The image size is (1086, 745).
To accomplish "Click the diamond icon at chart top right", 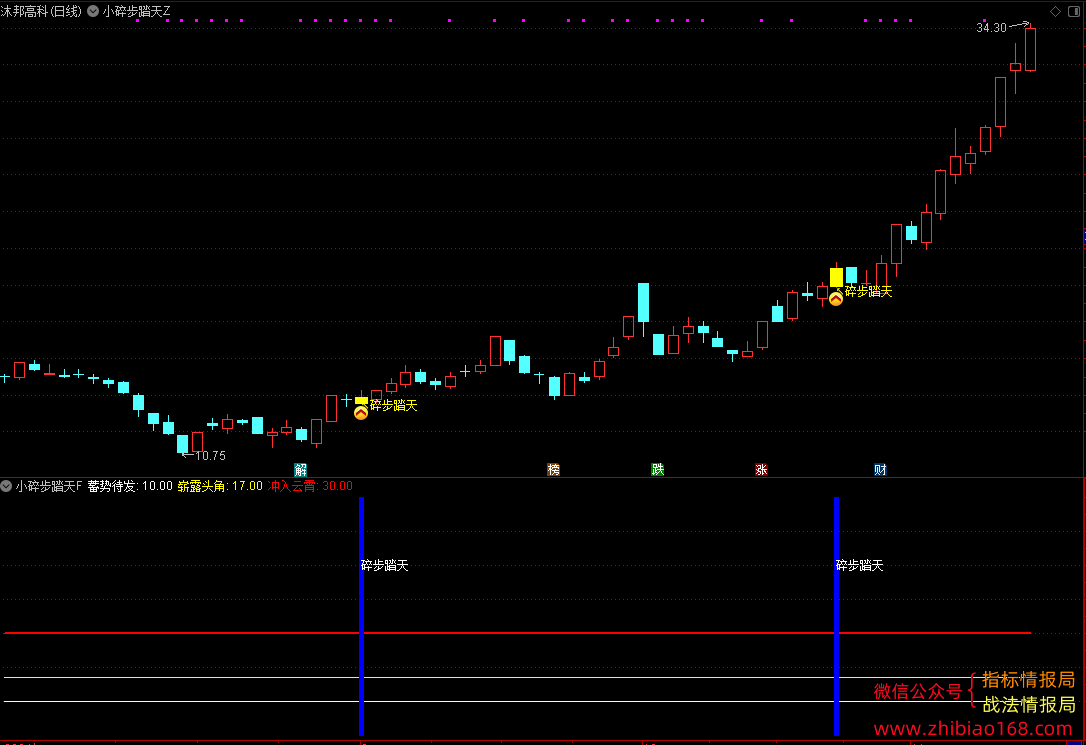I will pyautogui.click(x=1056, y=11).
